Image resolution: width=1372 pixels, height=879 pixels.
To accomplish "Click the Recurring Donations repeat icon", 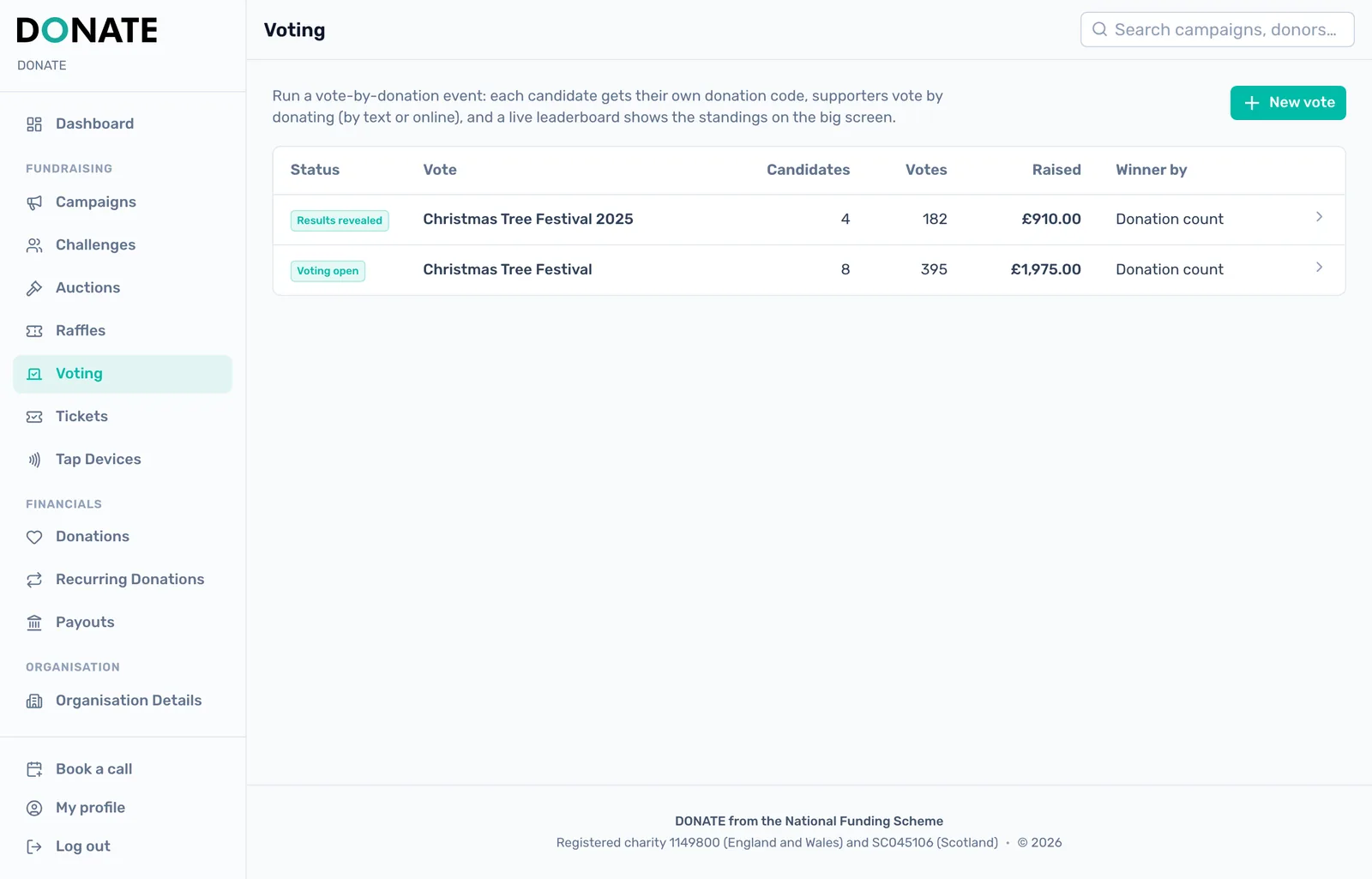I will click(34, 580).
